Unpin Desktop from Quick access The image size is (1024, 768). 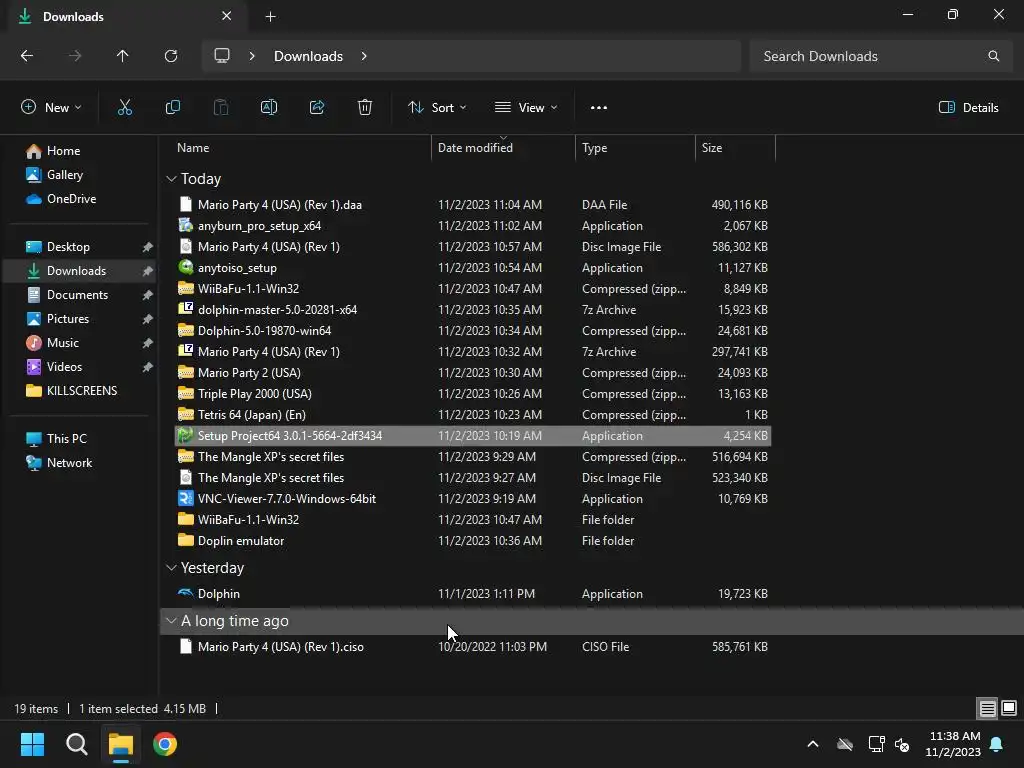click(148, 247)
